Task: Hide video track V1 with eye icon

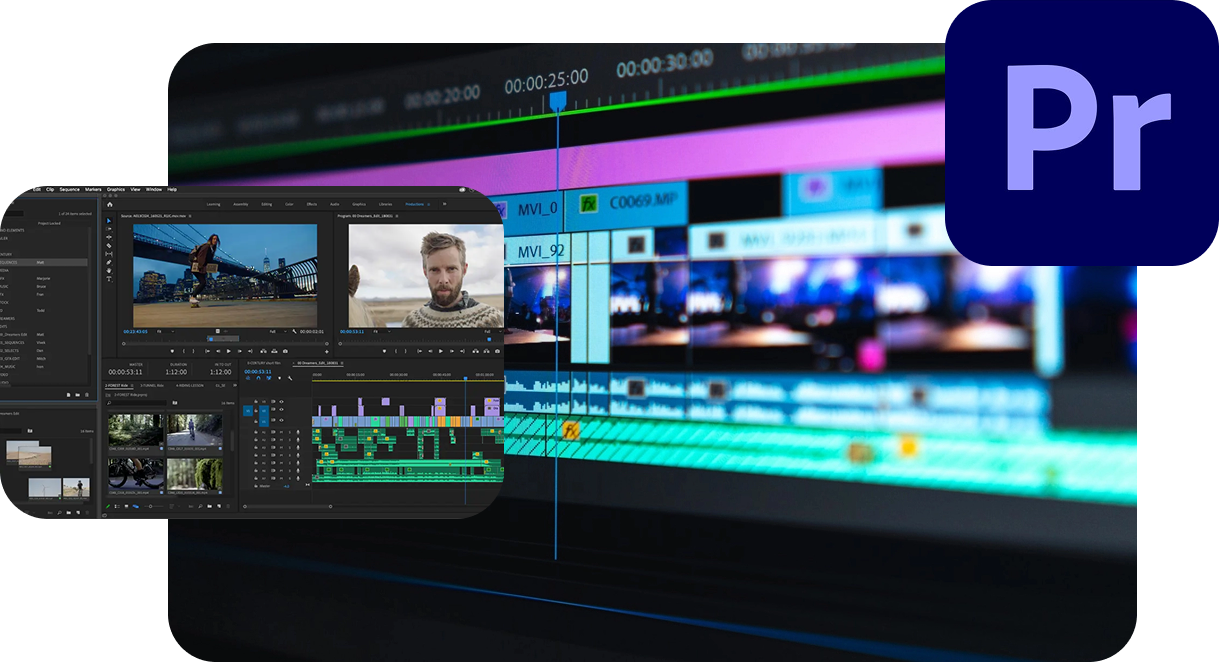Action: (282, 420)
